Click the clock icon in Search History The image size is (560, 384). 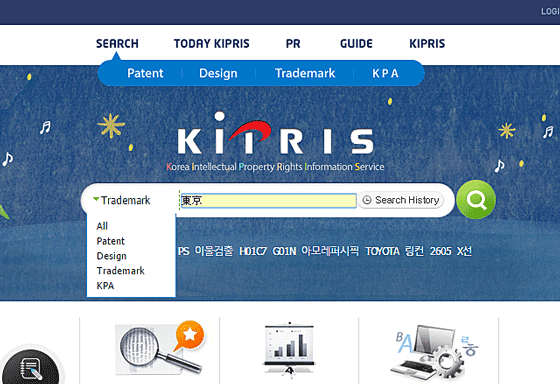point(367,200)
